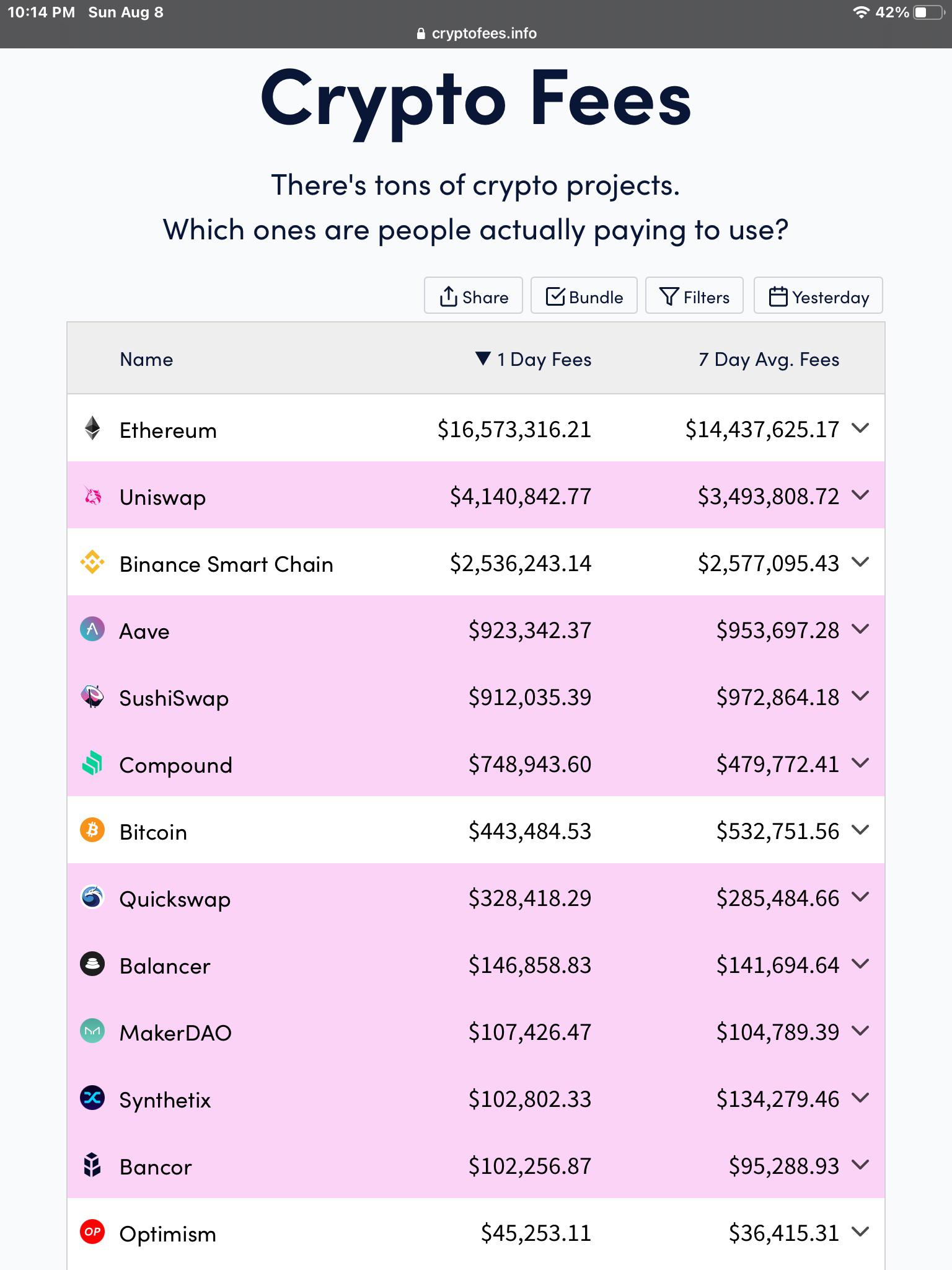Click the Binance Smart Chain logo
Viewport: 952px width, 1270px height.
tap(92, 563)
